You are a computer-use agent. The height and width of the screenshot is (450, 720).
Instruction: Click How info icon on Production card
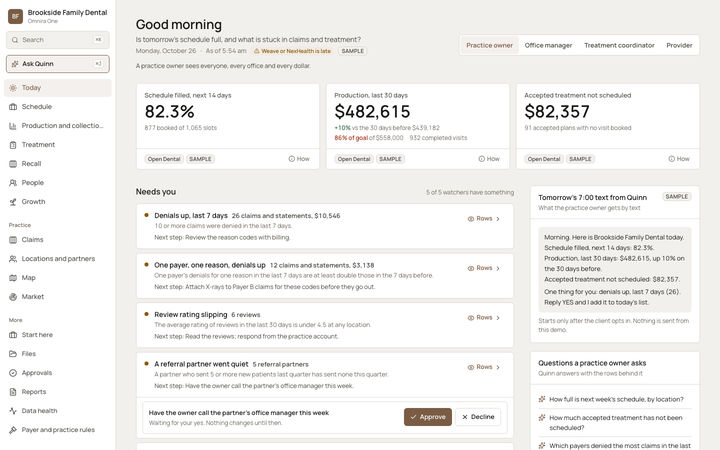pyautogui.click(x=482, y=159)
